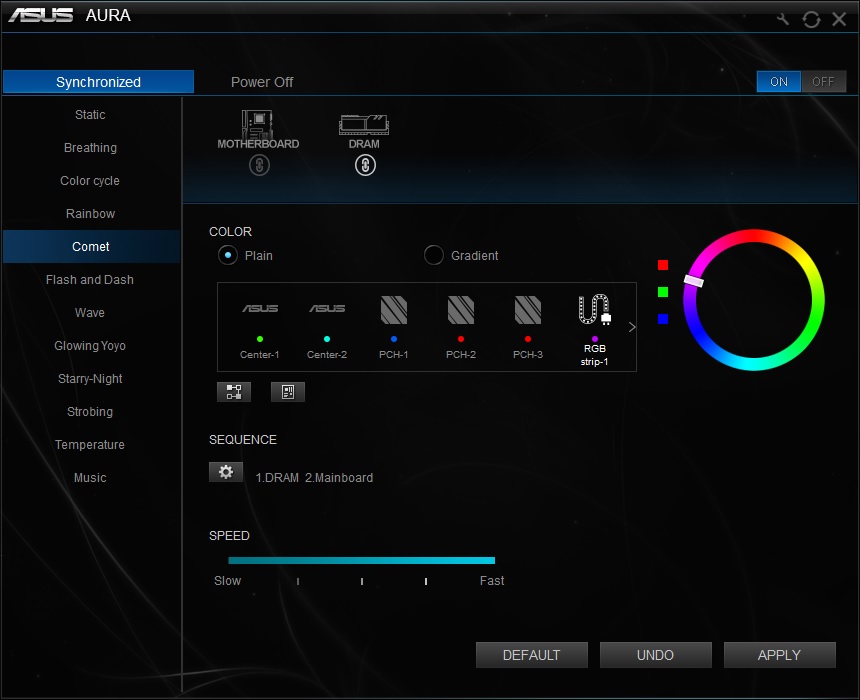
Task: Select the DRAM device icon
Action: pyautogui.click(x=364, y=125)
